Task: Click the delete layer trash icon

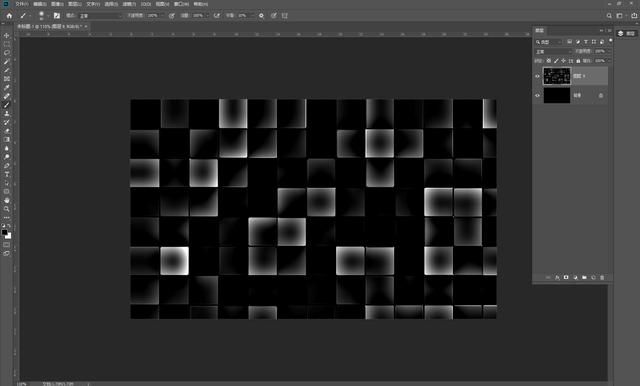Action: click(602, 277)
